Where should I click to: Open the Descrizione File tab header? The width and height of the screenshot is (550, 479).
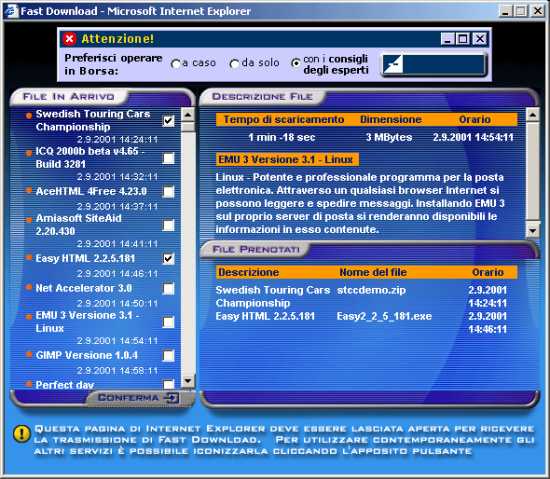[262, 97]
